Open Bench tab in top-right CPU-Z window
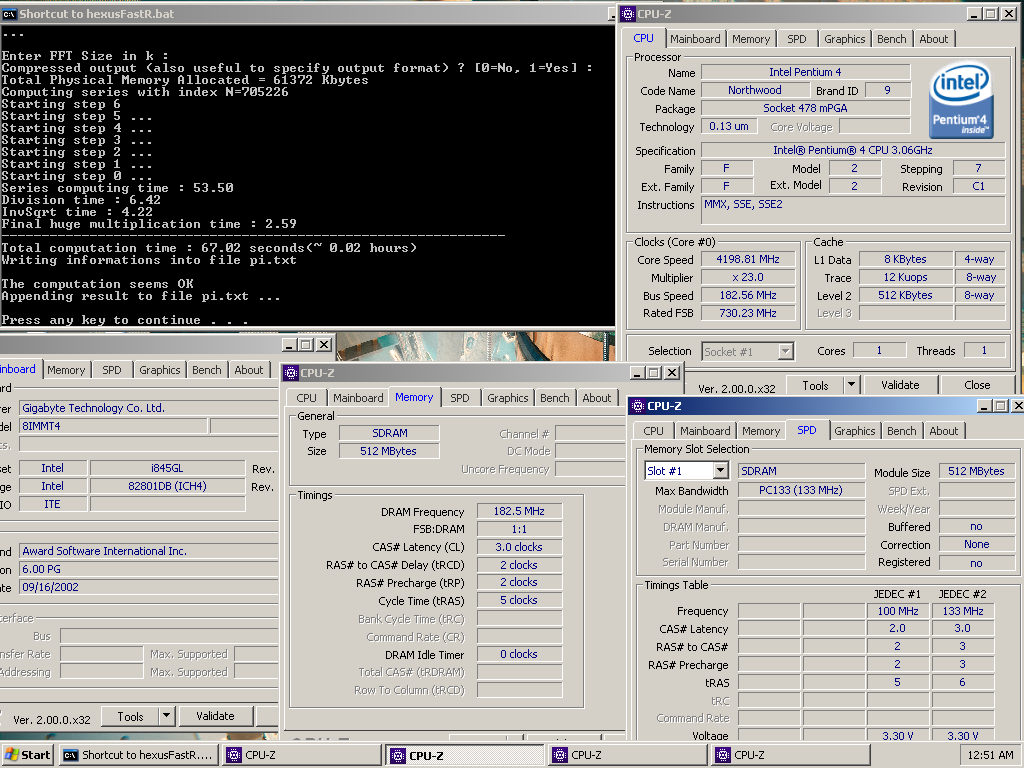Viewport: 1024px width, 768px height. pos(891,39)
